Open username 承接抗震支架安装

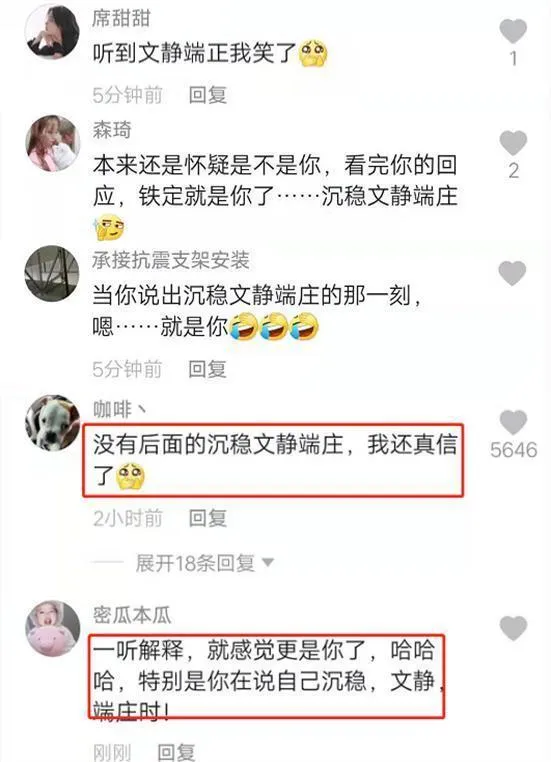pyautogui.click(x=171, y=260)
